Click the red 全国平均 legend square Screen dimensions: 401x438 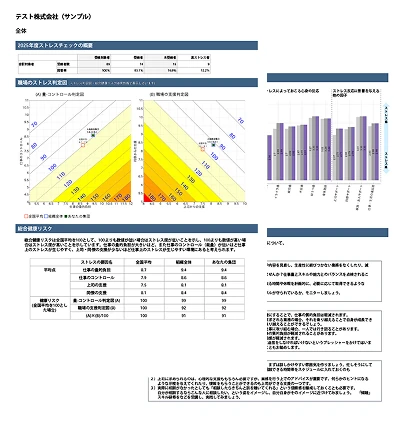[x=26, y=216]
